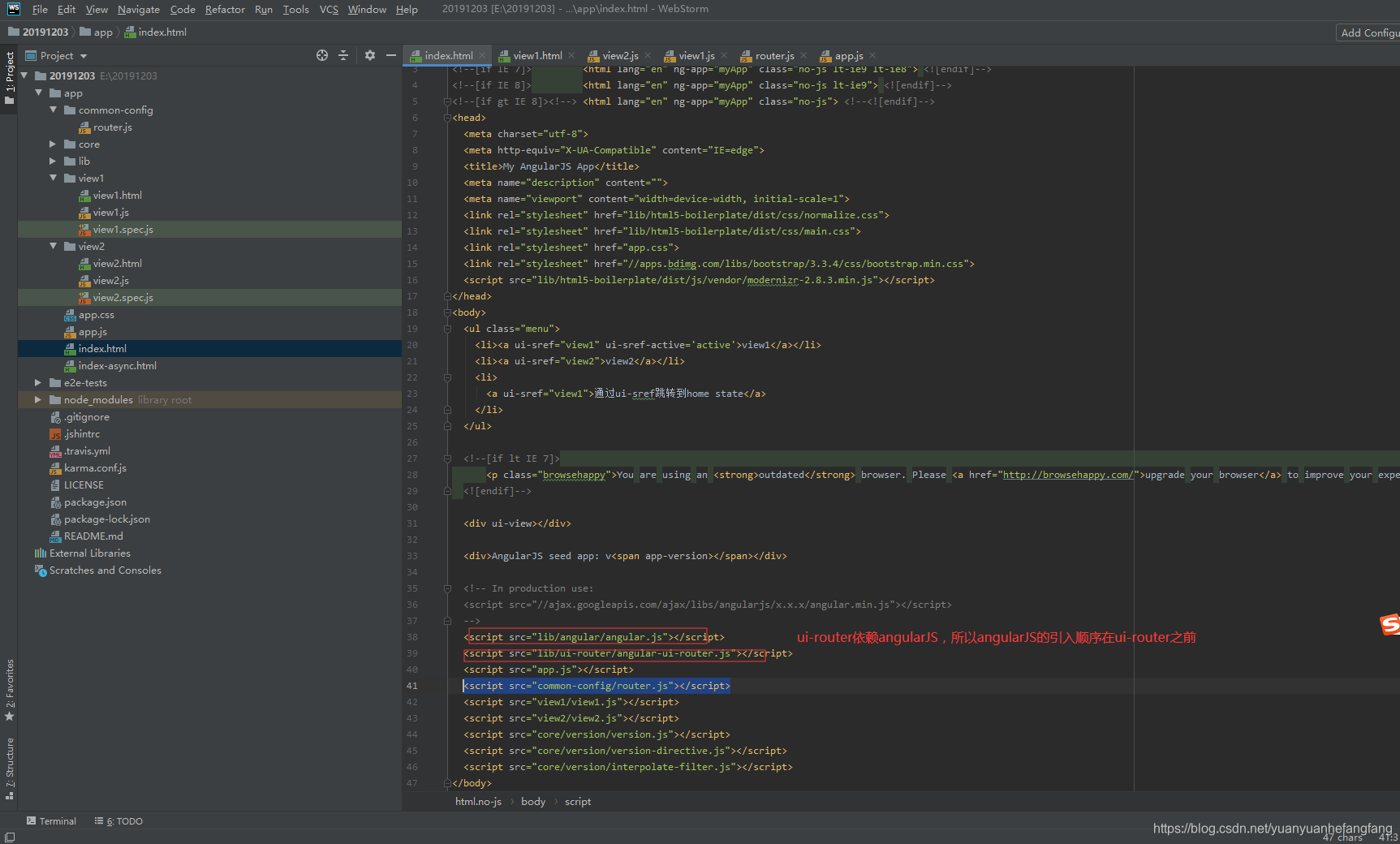Select README.md file
Screen dimensions: 1400x844
tap(93, 536)
